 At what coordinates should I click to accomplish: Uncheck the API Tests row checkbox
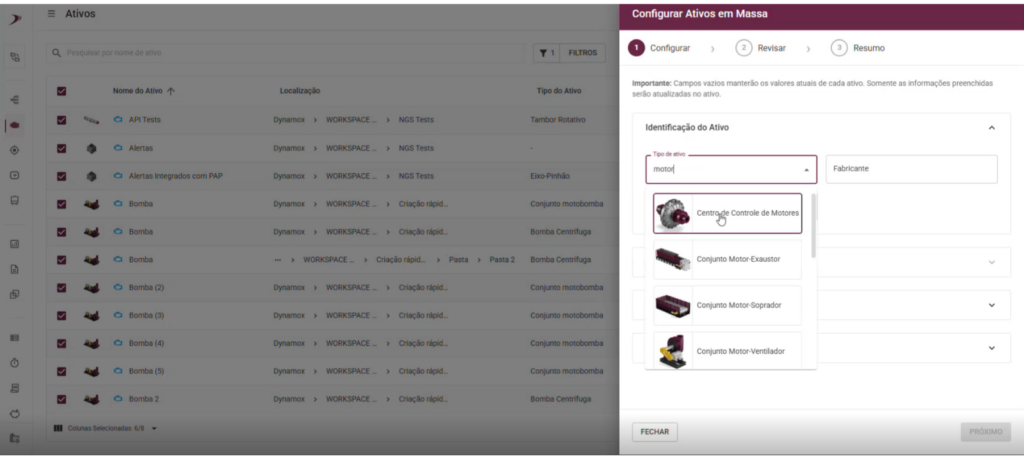pyautogui.click(x=61, y=120)
